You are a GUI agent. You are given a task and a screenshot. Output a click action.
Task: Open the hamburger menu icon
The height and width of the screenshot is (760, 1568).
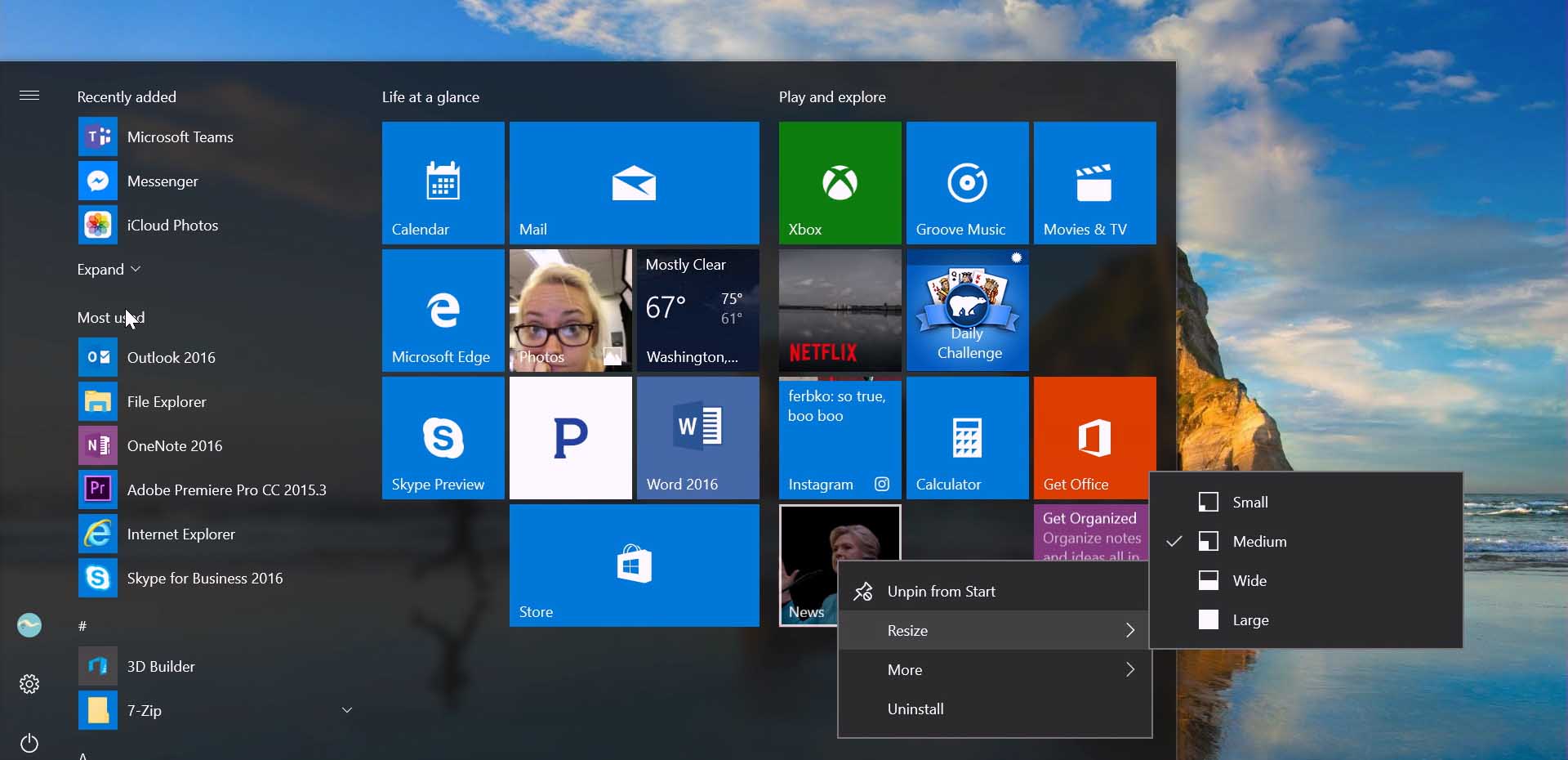(x=29, y=96)
